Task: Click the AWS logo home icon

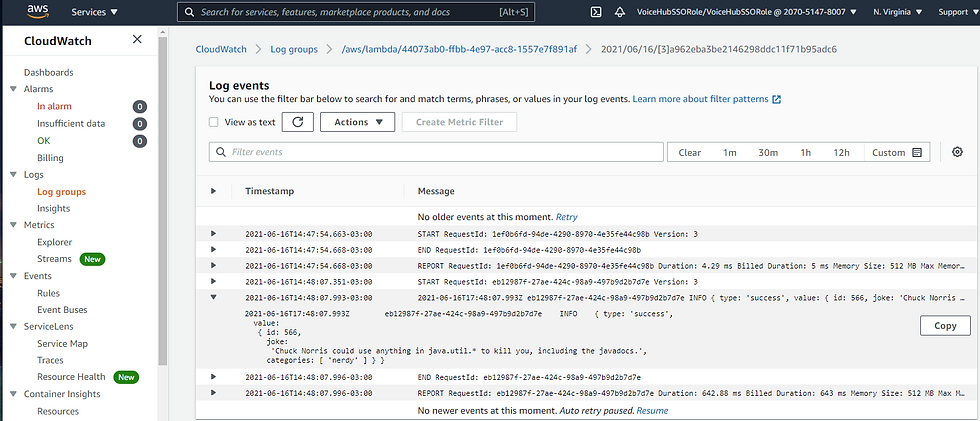Action: coord(39,11)
